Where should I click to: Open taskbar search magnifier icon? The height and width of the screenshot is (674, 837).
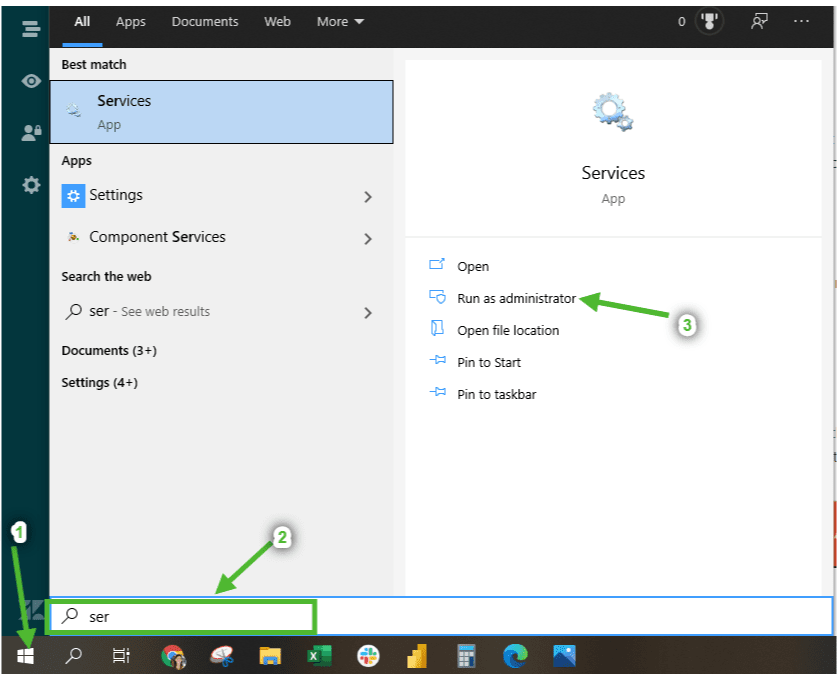73,655
